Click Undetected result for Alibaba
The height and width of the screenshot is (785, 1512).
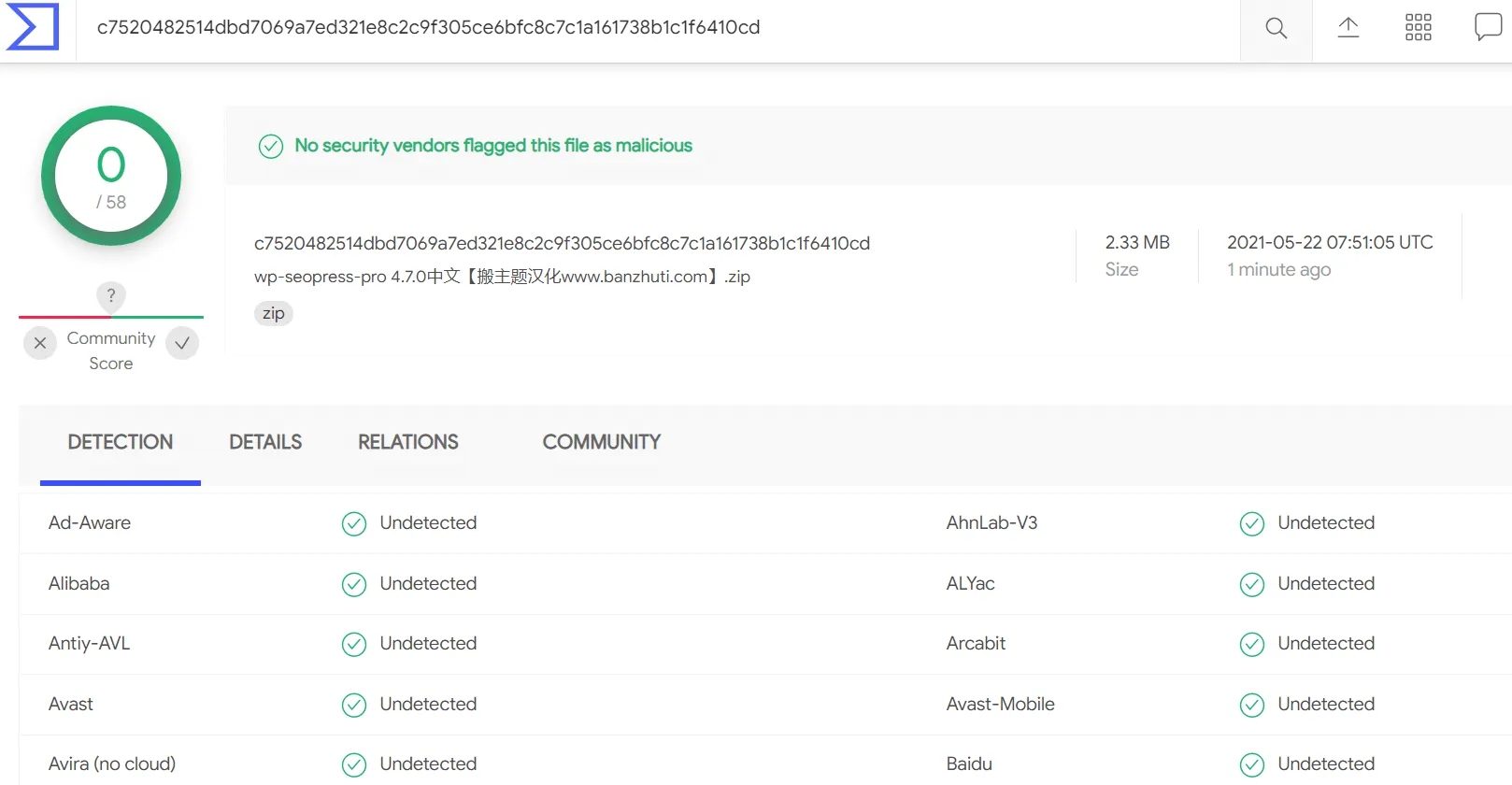click(428, 583)
